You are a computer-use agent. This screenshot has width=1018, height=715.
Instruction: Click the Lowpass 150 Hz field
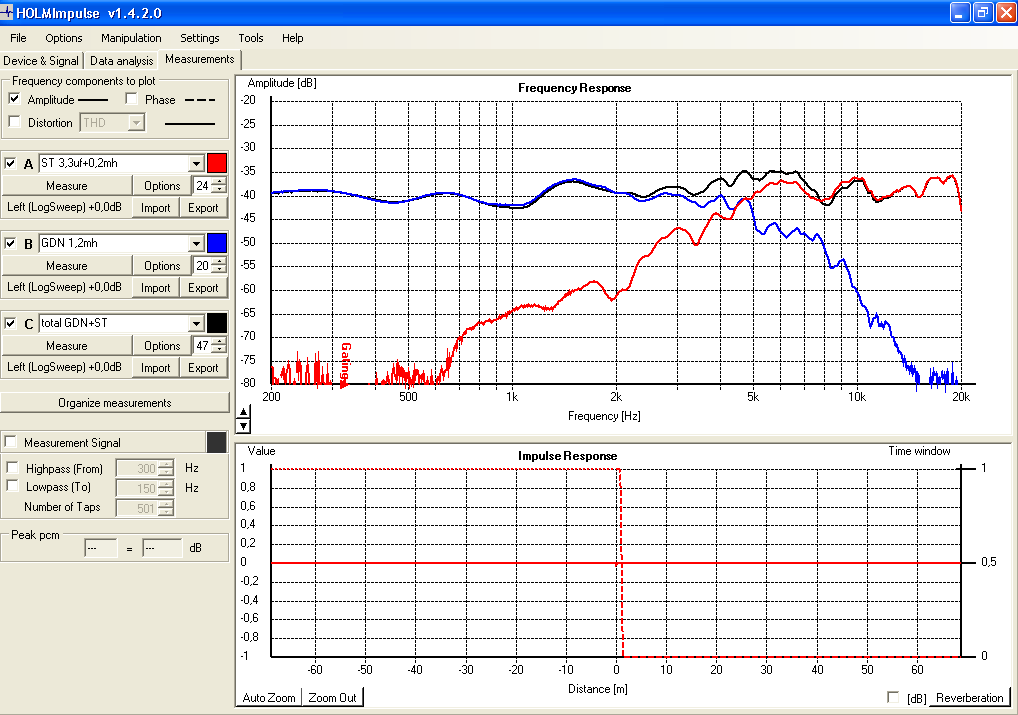(x=144, y=488)
